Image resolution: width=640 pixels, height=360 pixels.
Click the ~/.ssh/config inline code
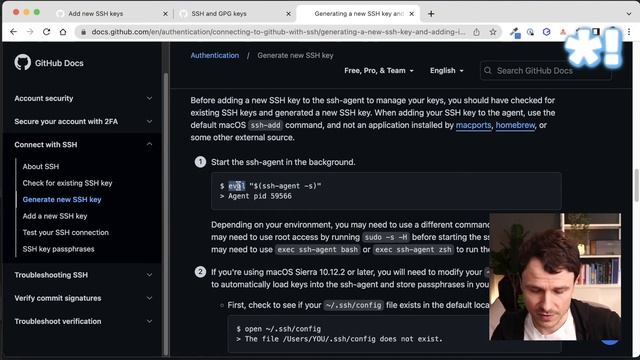[353, 305]
